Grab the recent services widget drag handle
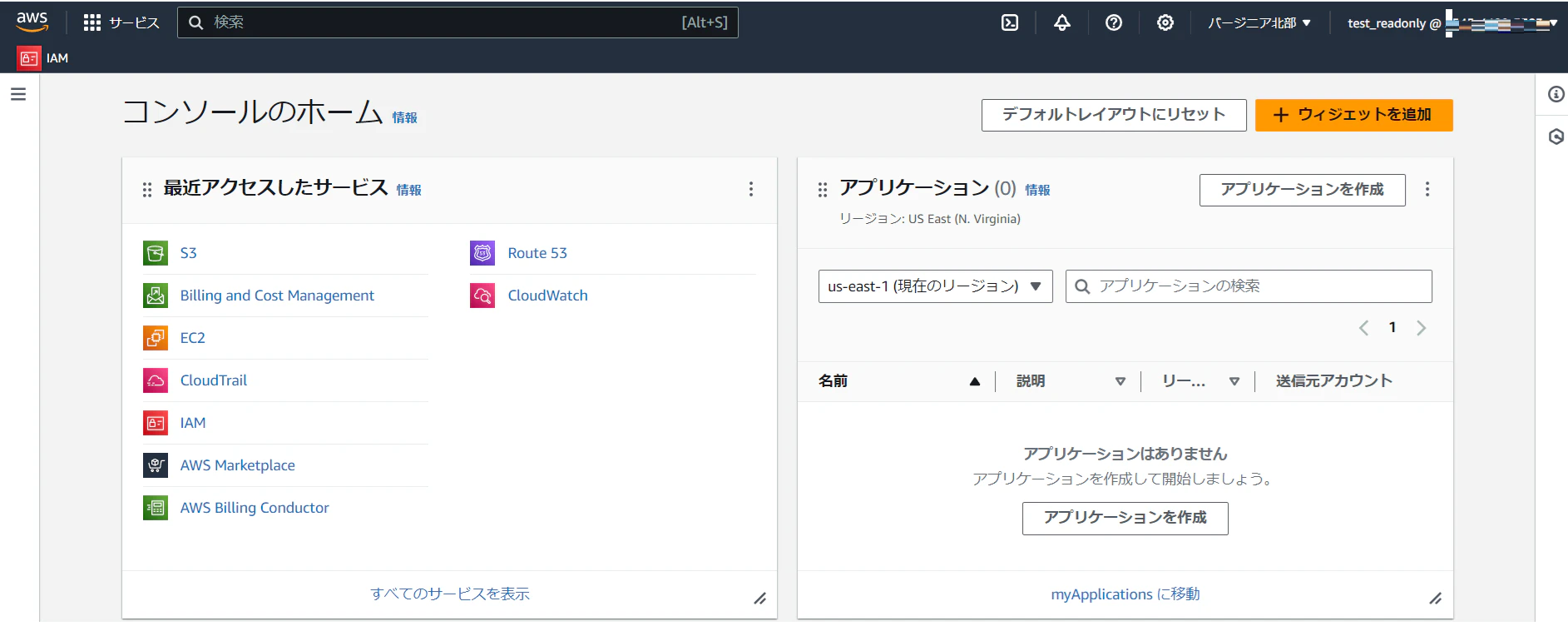The width and height of the screenshot is (1568, 631). (x=147, y=190)
